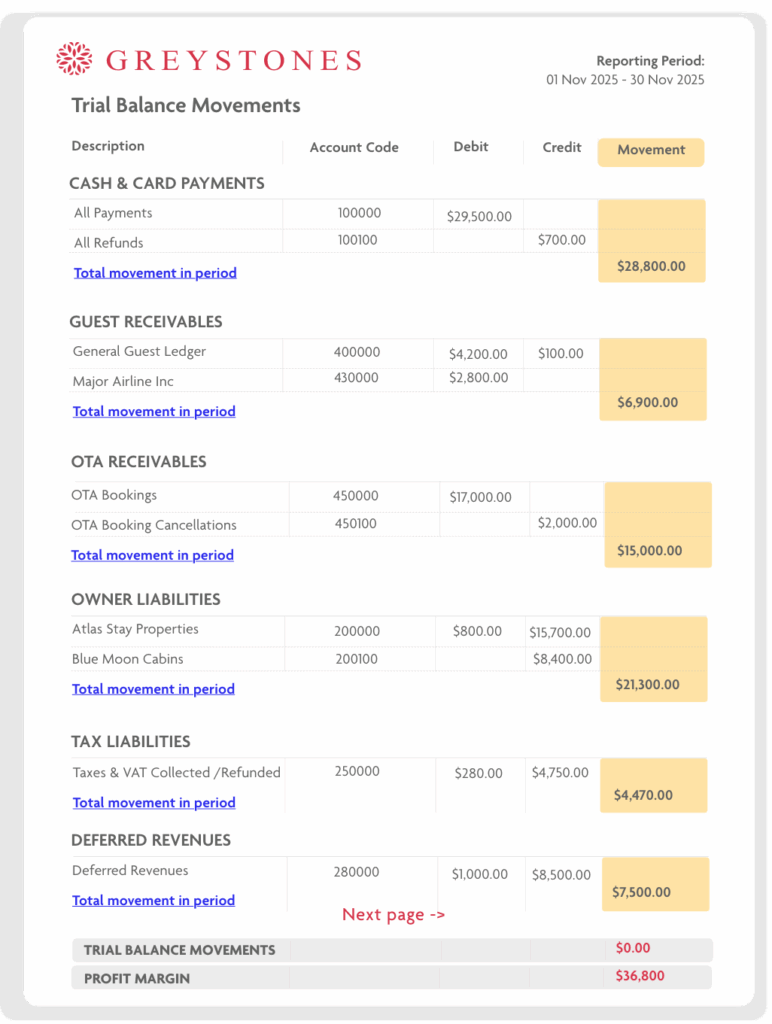Open Owner Liabilities total movement link
The height and width of the screenshot is (1024, 772).
tap(153, 689)
